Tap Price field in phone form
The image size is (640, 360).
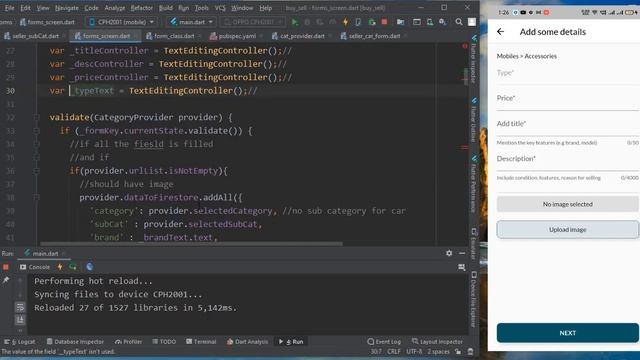coord(567,100)
